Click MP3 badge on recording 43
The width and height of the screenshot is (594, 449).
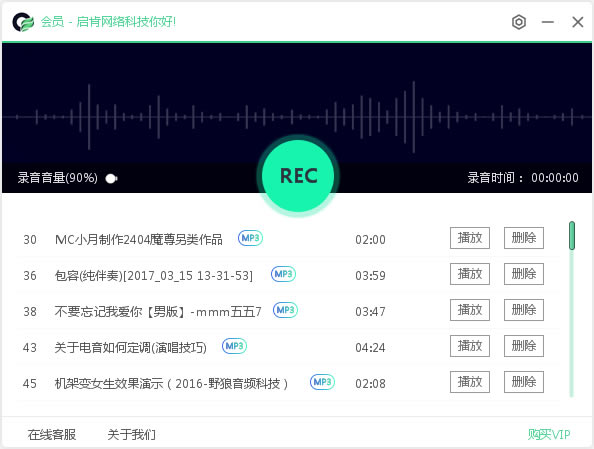[x=234, y=346]
